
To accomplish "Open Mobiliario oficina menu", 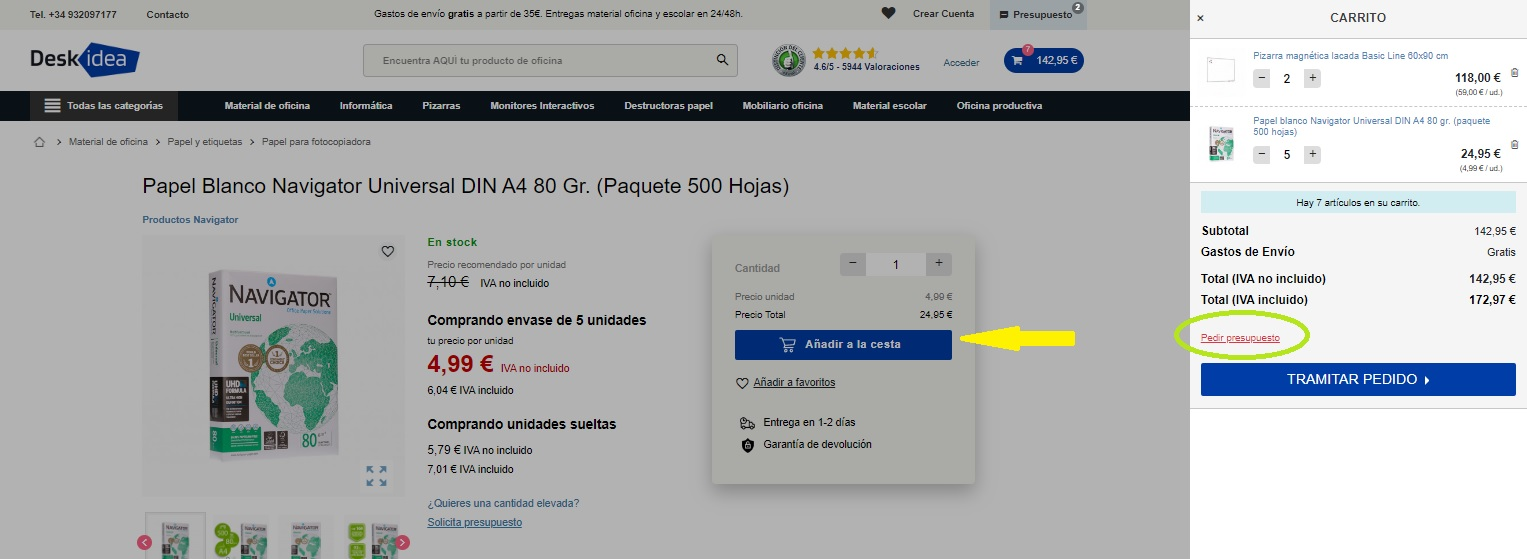I will point(783,106).
